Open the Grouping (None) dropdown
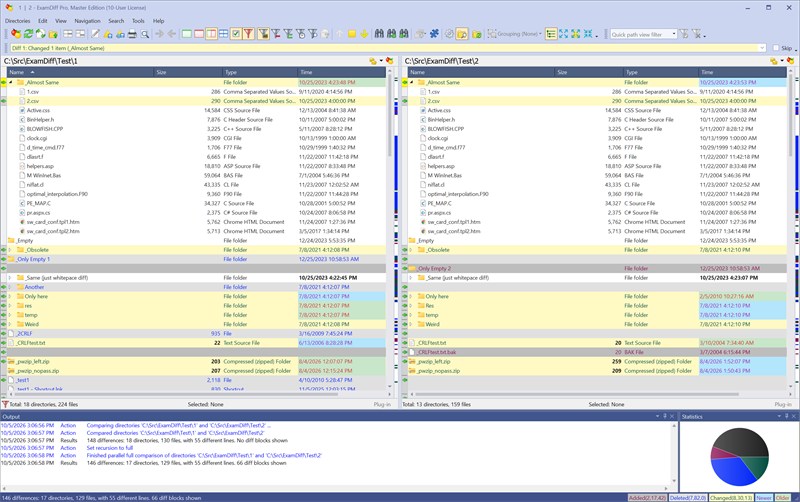 513,34
